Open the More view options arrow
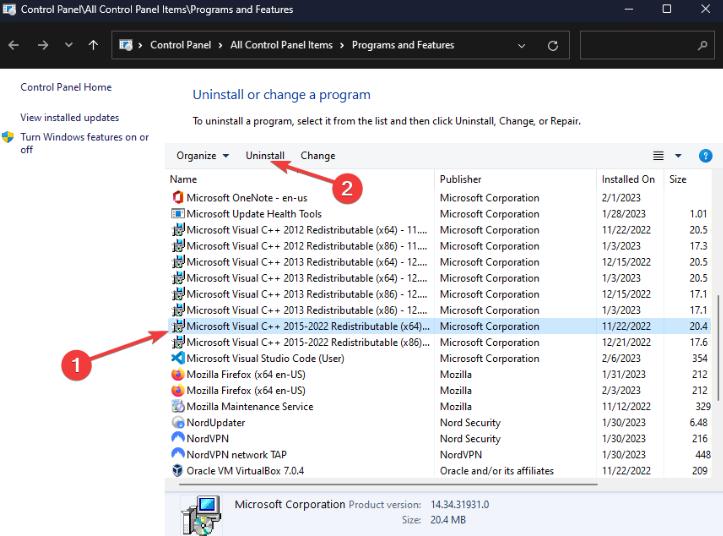Screen dimensions: 723x536 coord(678,156)
